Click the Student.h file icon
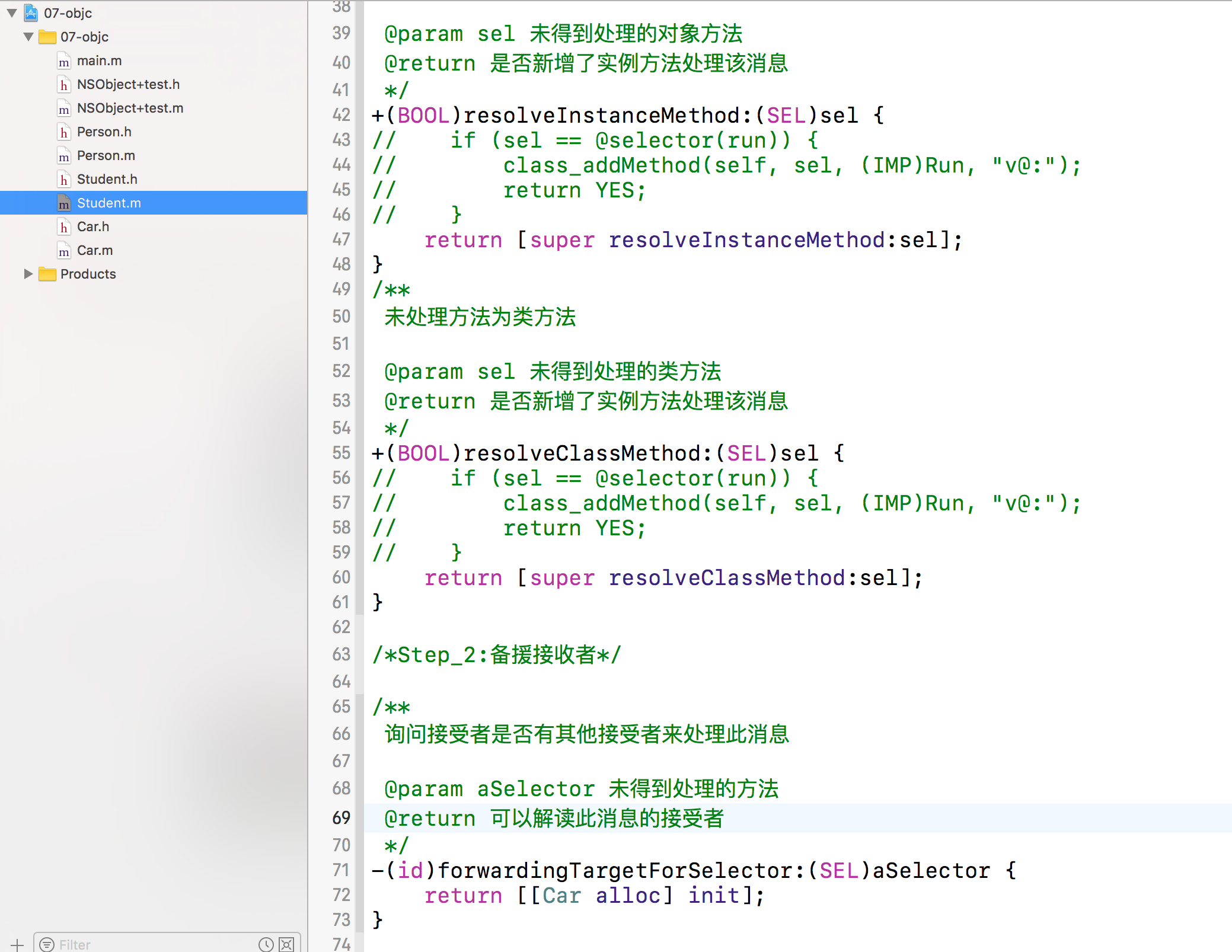The width and height of the screenshot is (1232, 952). pos(64,180)
